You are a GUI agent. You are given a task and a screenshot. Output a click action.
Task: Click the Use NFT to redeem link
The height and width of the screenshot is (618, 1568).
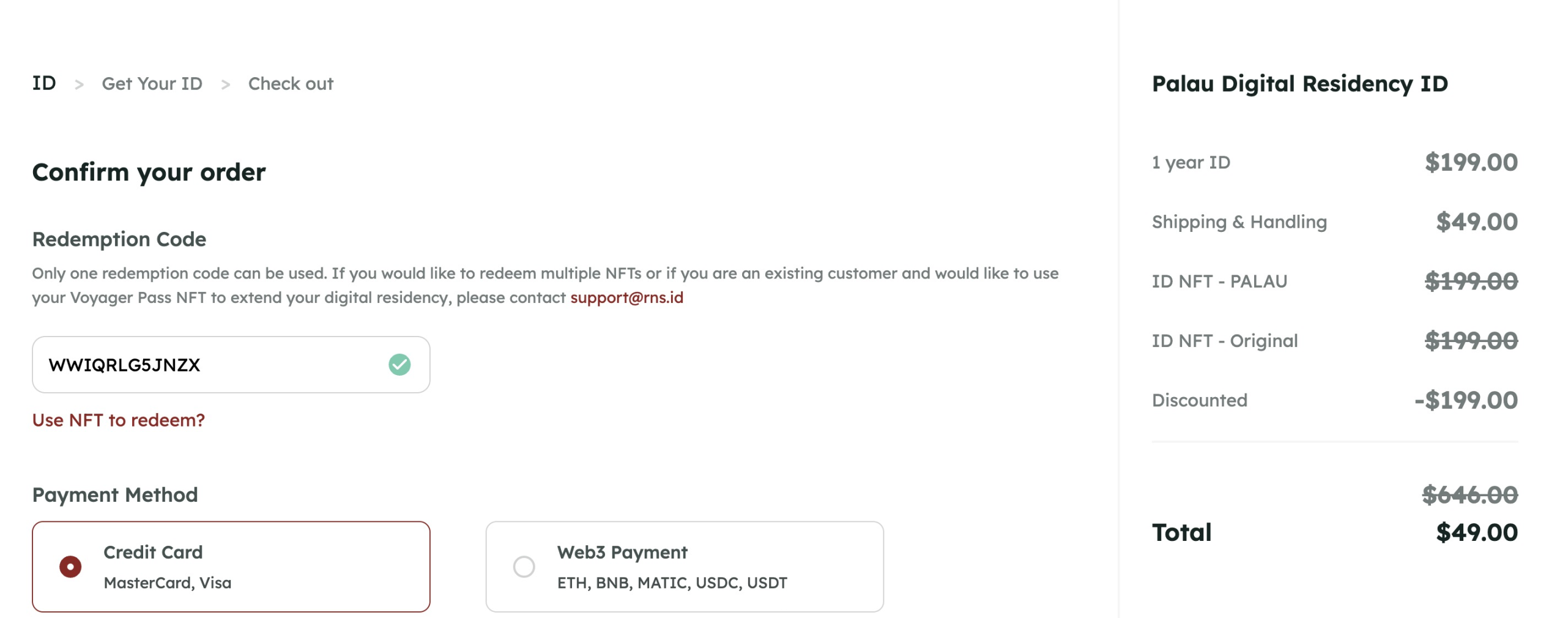pos(119,420)
